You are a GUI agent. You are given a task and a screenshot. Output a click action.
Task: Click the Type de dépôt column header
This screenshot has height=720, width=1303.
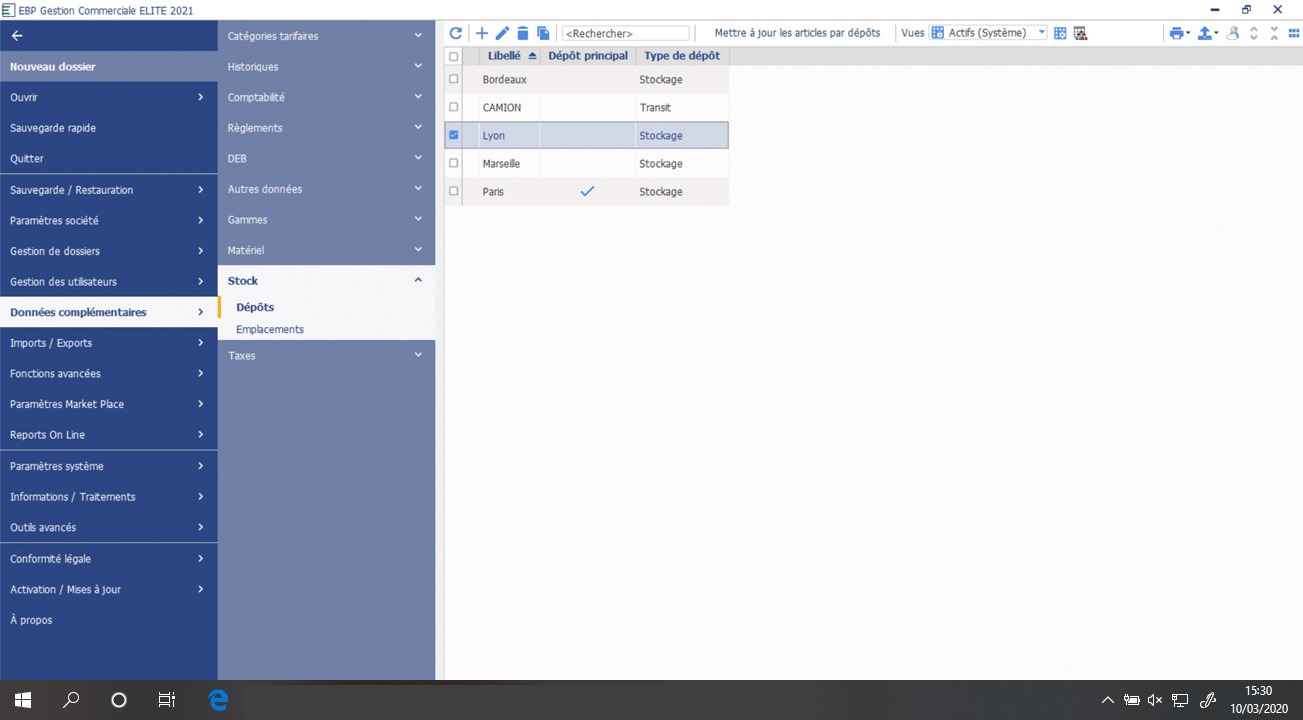[x=682, y=56]
